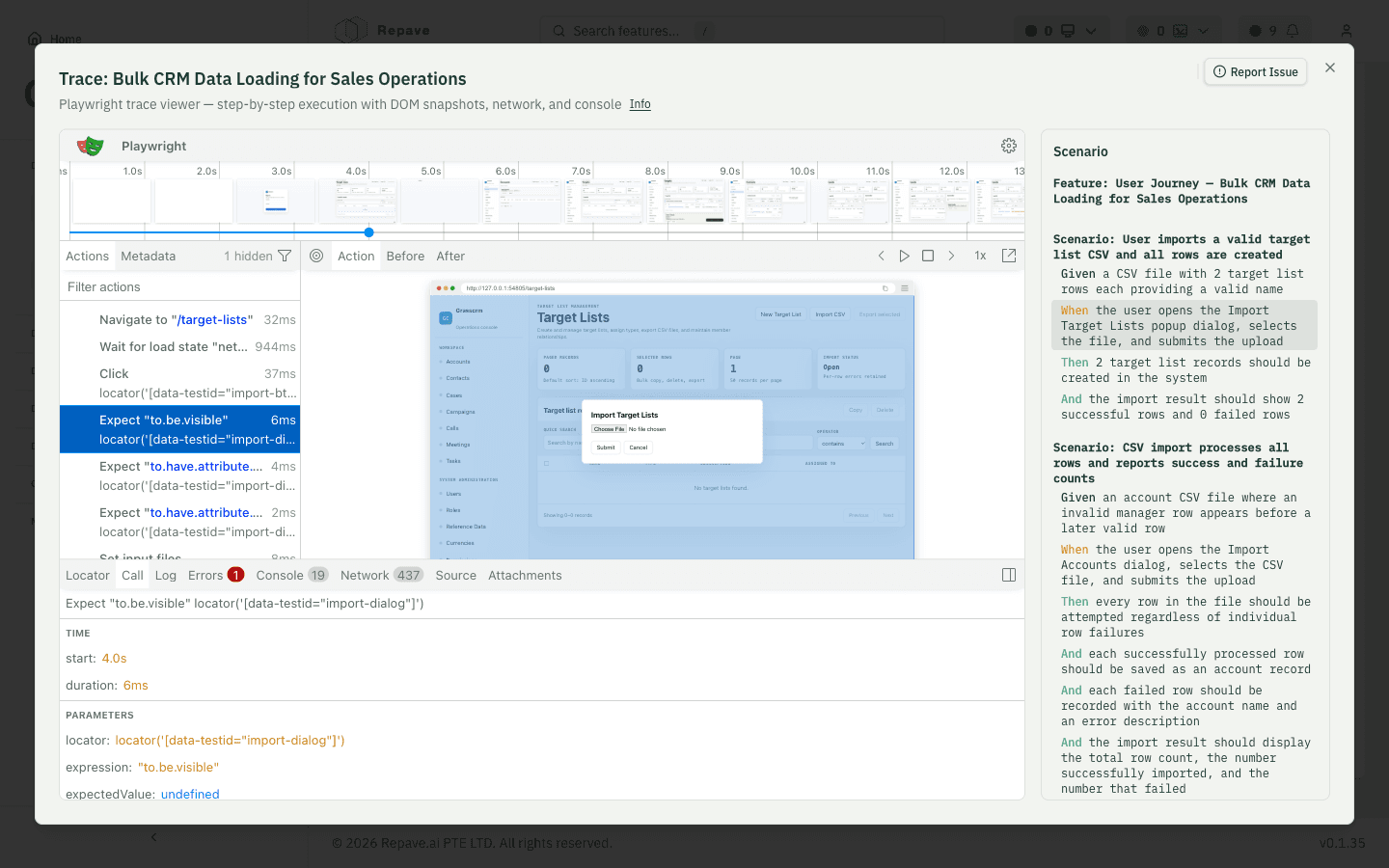Show the After snapshot tab
Viewport: 1389px width, 868px height.
click(x=450, y=257)
